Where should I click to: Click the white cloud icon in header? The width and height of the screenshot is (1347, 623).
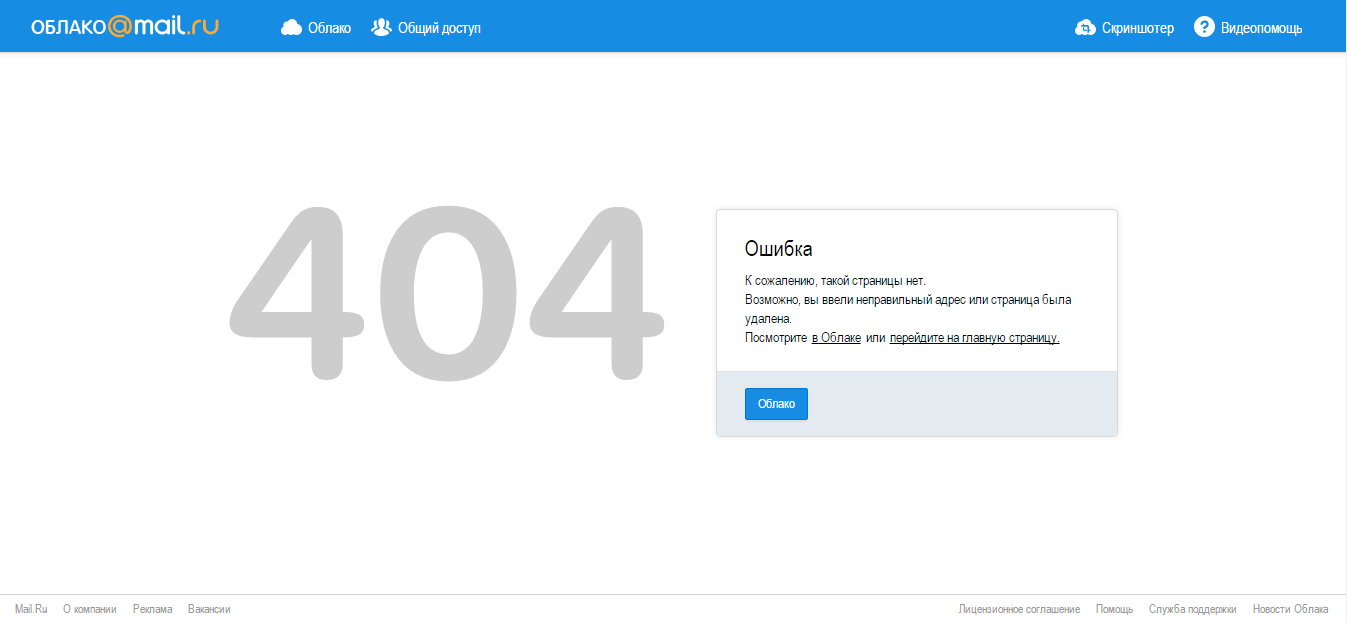point(291,28)
